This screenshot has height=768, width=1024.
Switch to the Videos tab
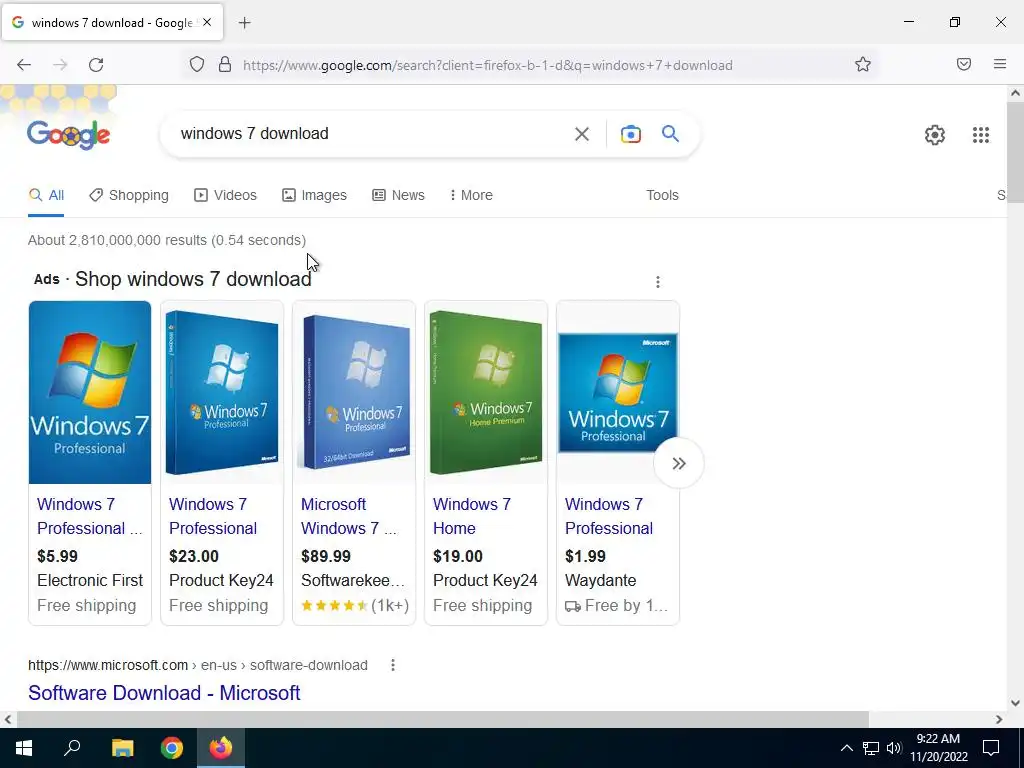(225, 195)
